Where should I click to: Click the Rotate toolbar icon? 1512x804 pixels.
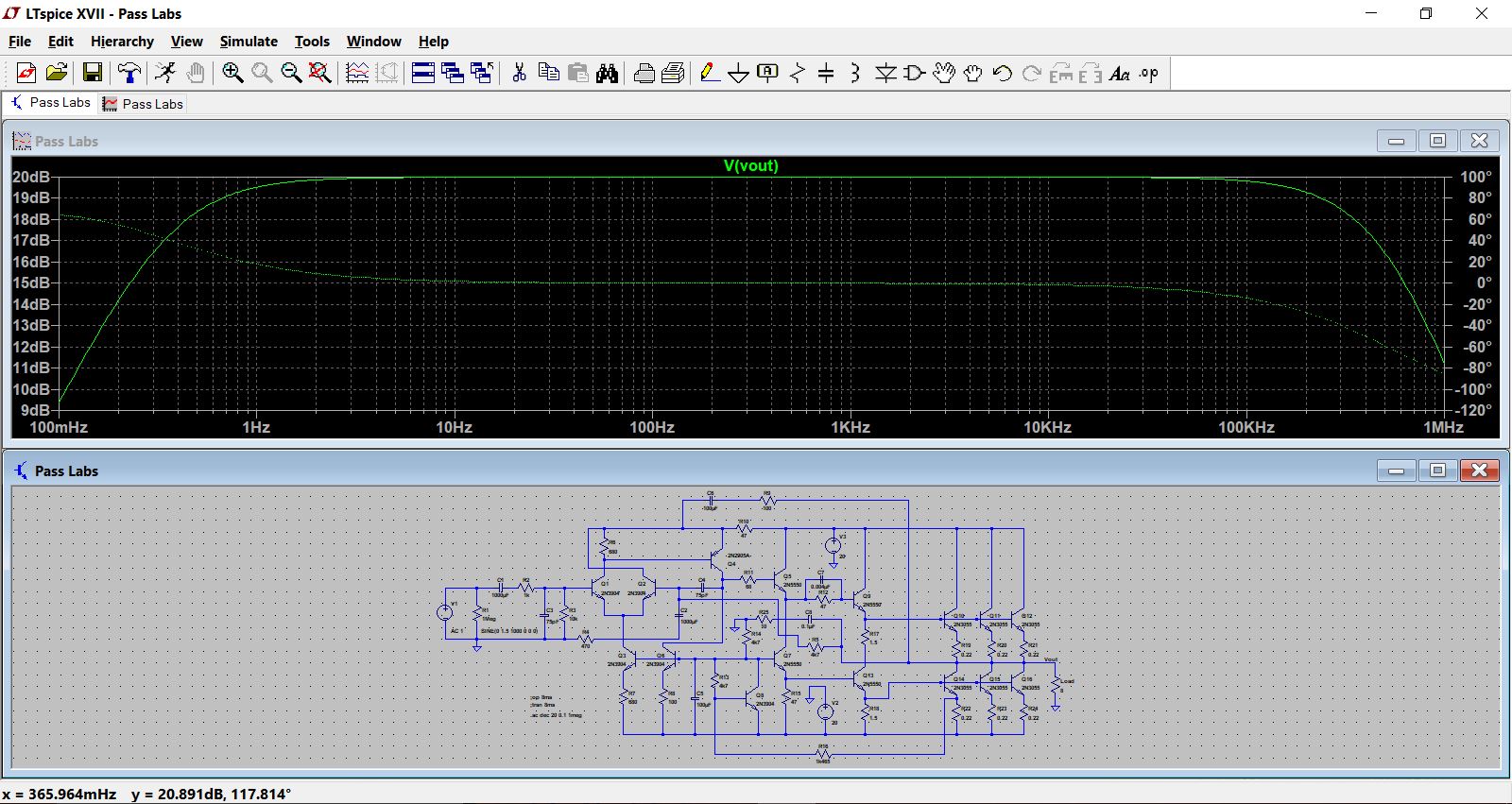click(x=1061, y=73)
